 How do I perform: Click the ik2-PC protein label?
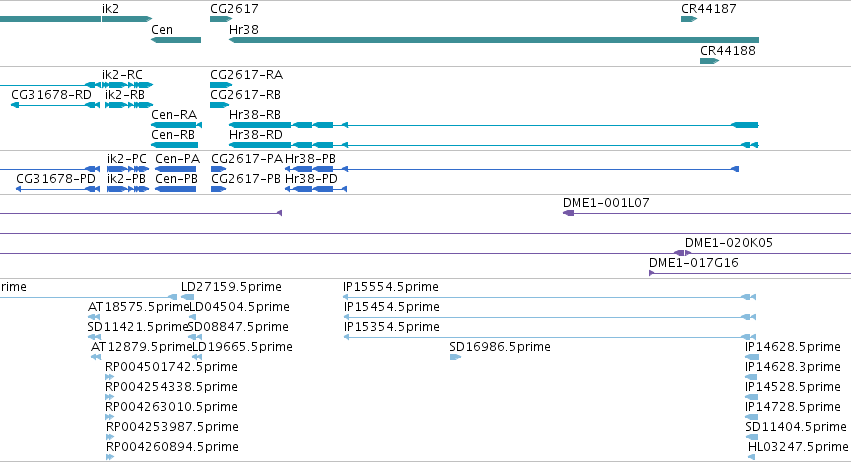[x=126, y=159]
